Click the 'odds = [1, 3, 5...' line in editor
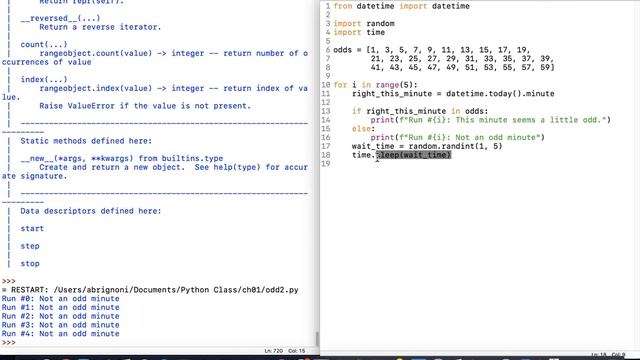The width and height of the screenshot is (640, 360). (431, 50)
